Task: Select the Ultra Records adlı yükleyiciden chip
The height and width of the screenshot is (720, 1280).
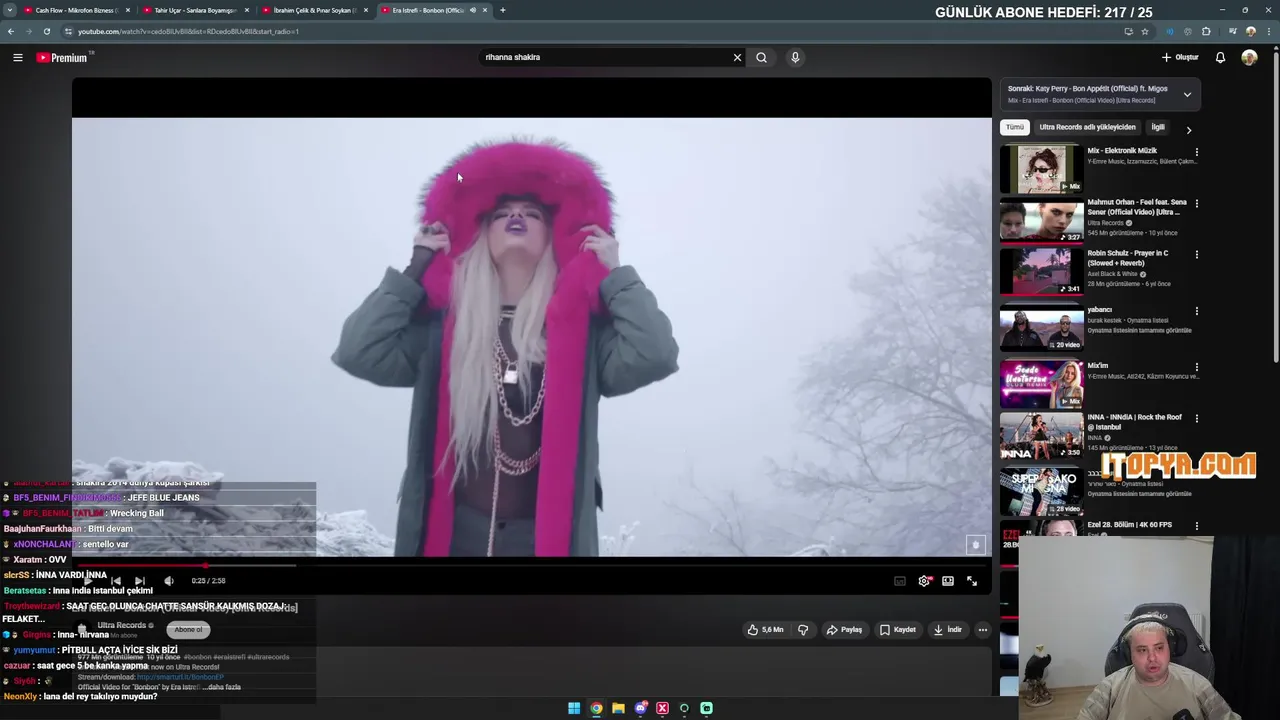Action: (1087, 128)
